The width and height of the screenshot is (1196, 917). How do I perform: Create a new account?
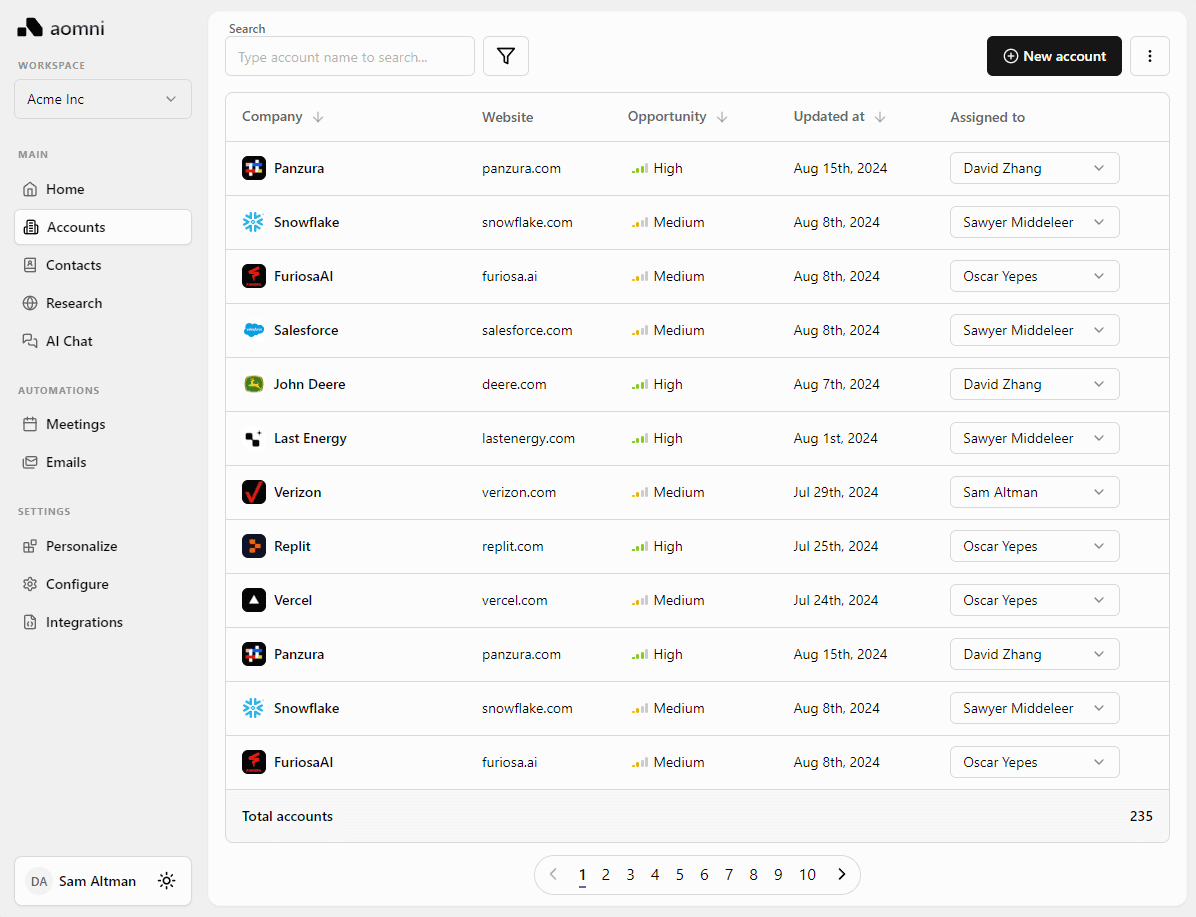coord(1054,56)
